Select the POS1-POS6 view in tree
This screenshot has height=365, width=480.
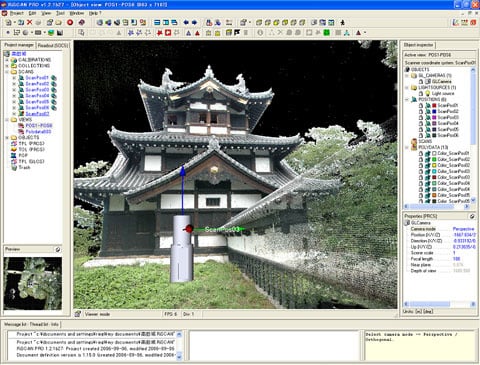click(39, 126)
